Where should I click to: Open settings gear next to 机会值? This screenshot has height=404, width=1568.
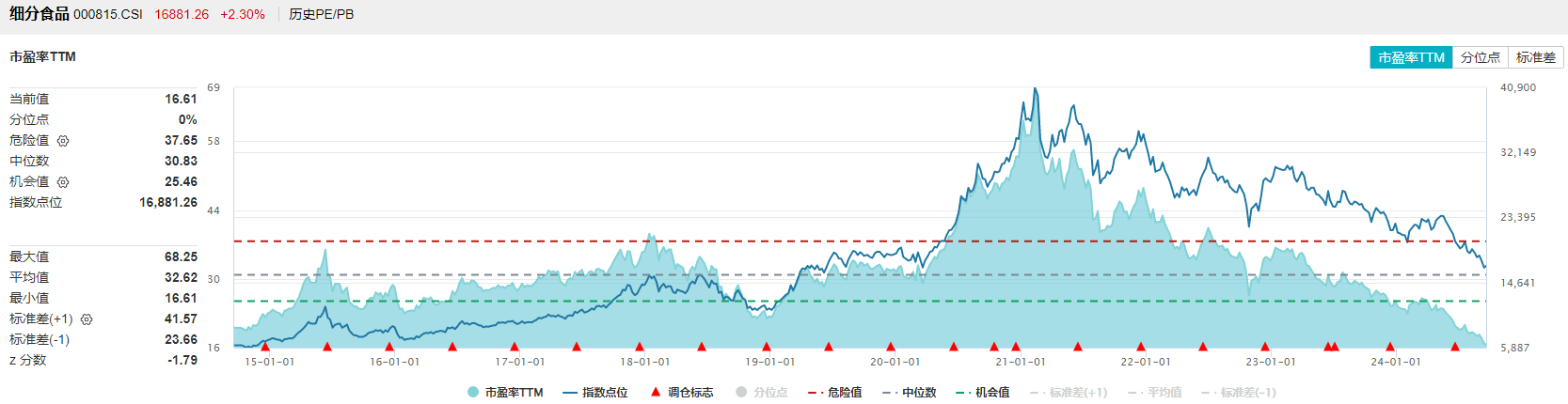63,182
